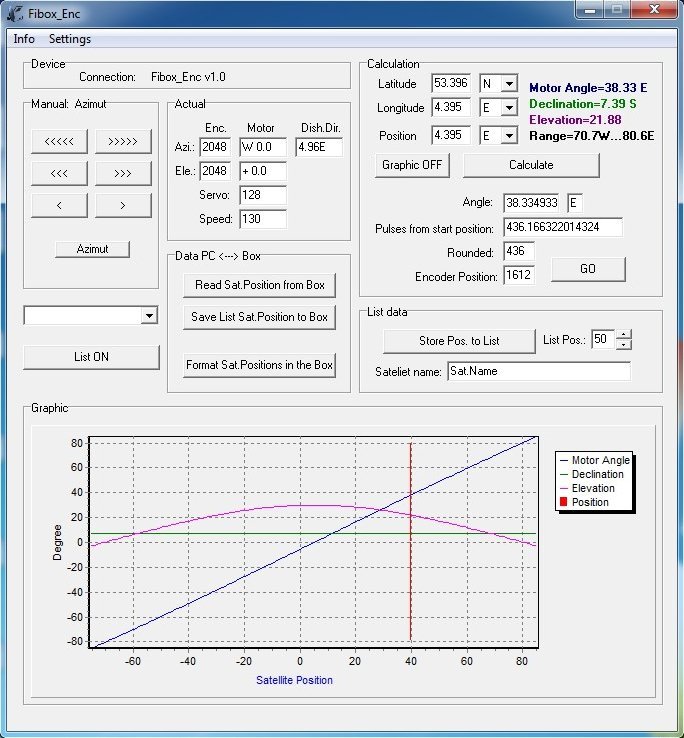
Task: Open the Settings menu
Action: 70,39
